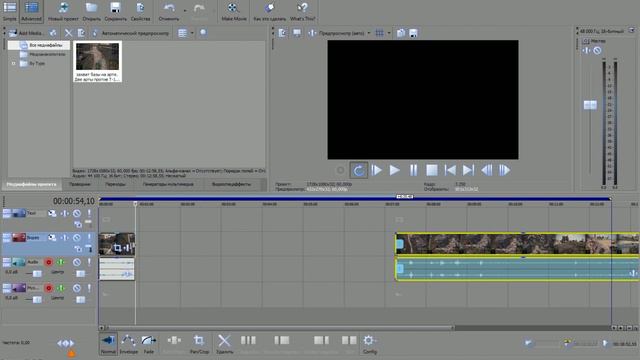Image resolution: width=640 pixels, height=360 pixels.
Task: Open project properties (Свойства)
Action: 140,11
